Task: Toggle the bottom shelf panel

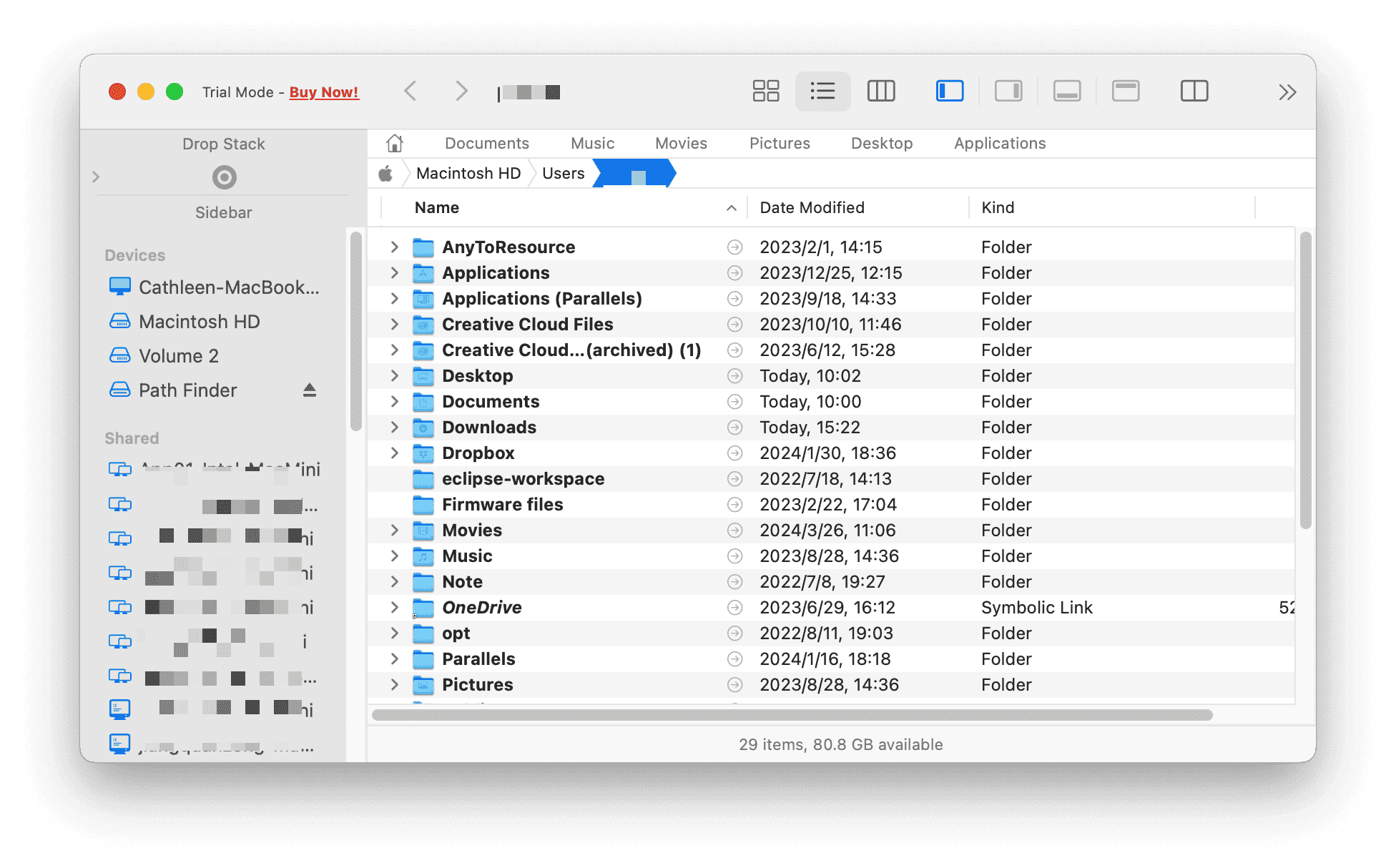Action: pos(1066,91)
